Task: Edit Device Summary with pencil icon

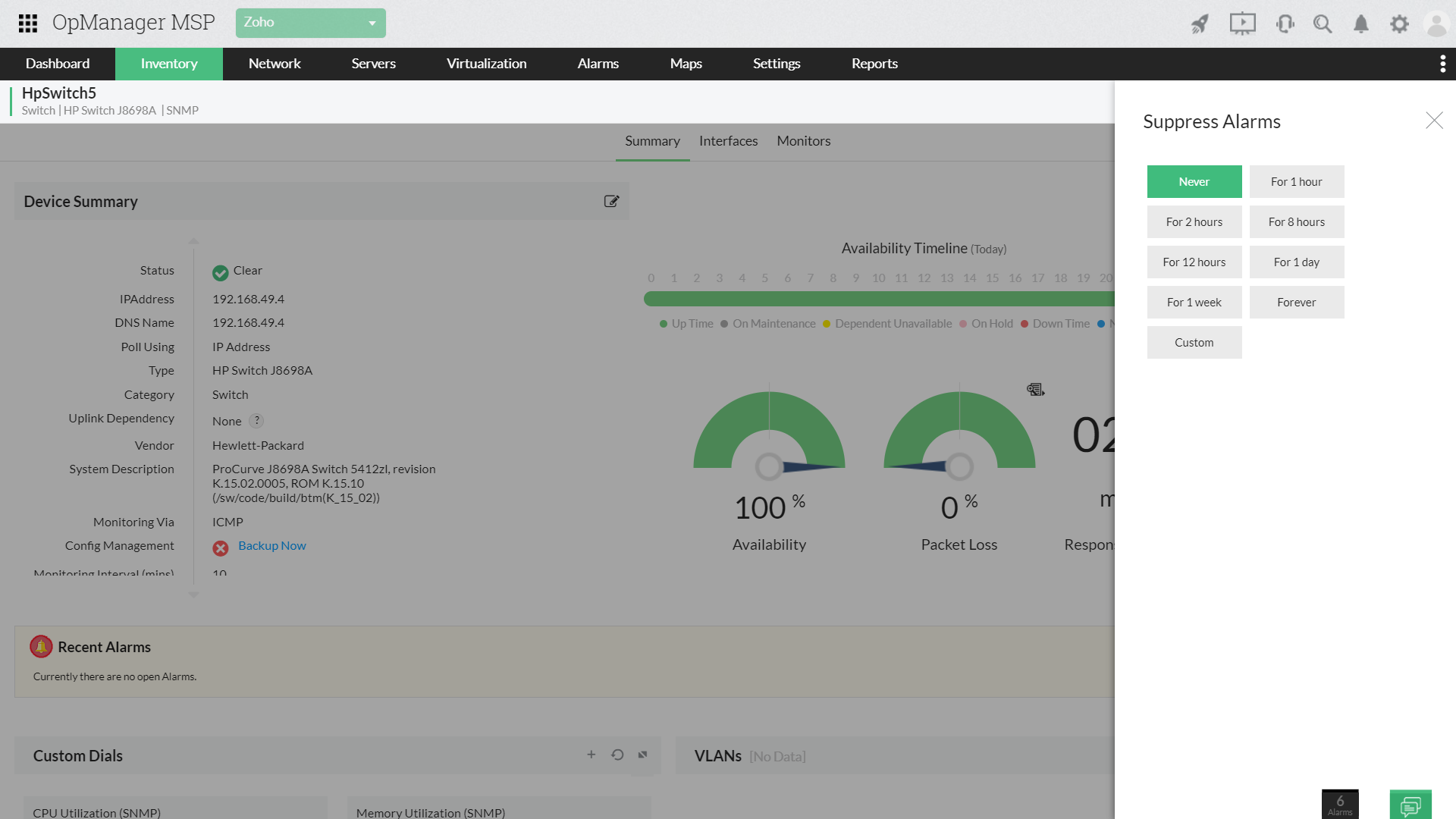Action: [611, 201]
